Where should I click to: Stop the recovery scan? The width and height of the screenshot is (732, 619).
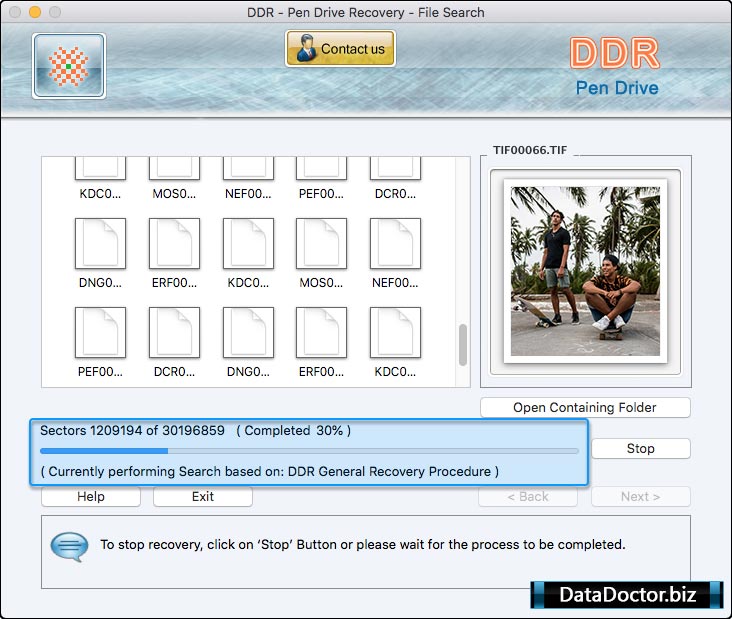coord(640,449)
